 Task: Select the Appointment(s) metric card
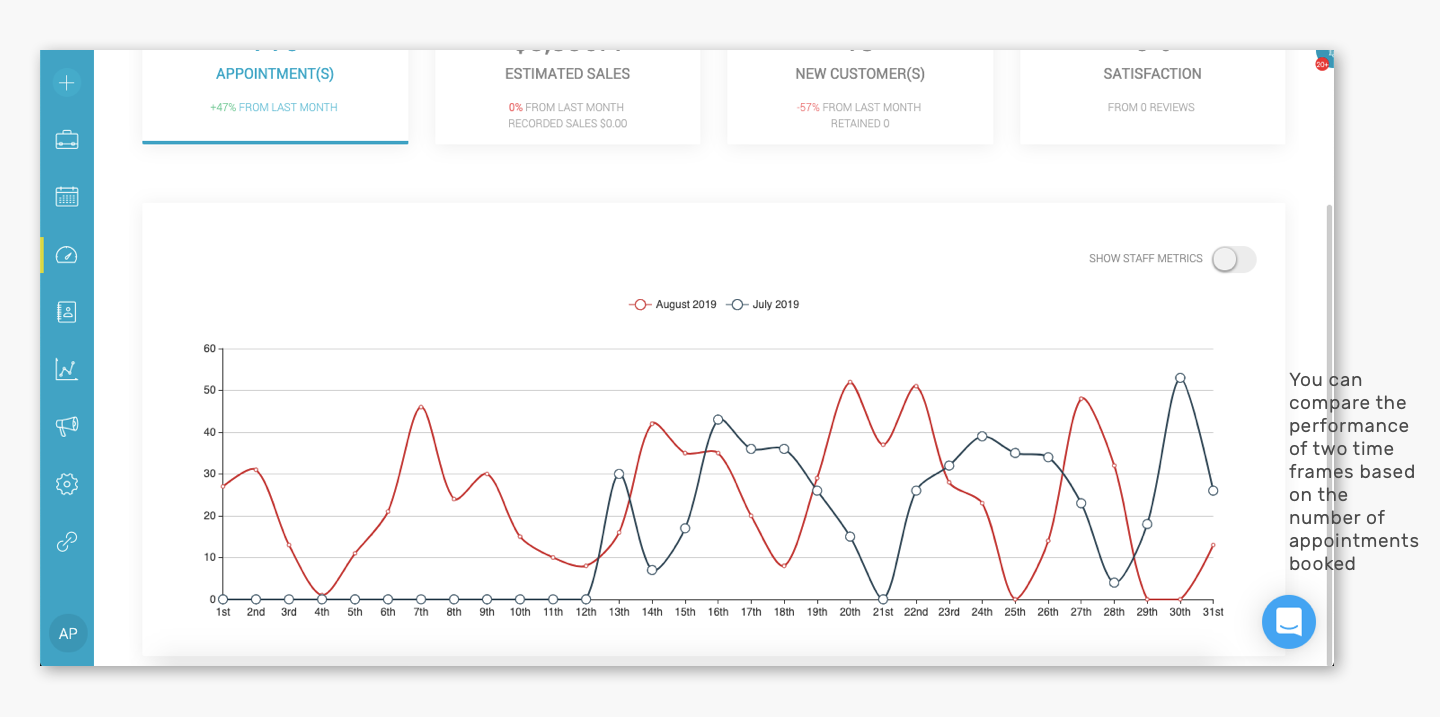point(275,96)
